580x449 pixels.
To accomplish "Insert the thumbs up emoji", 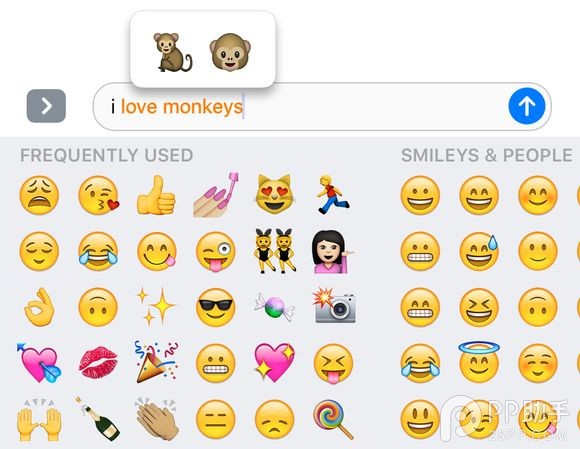I will click(156, 195).
